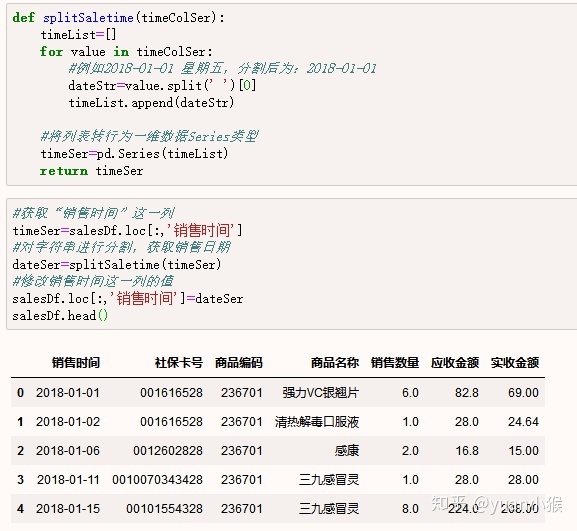This screenshot has width=577, height=531.
Task: Click the product name '感康'
Action: (x=347, y=451)
